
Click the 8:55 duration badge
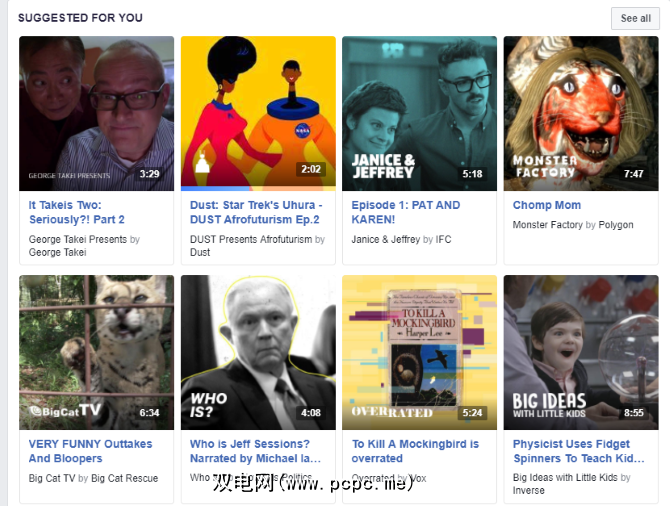point(633,413)
